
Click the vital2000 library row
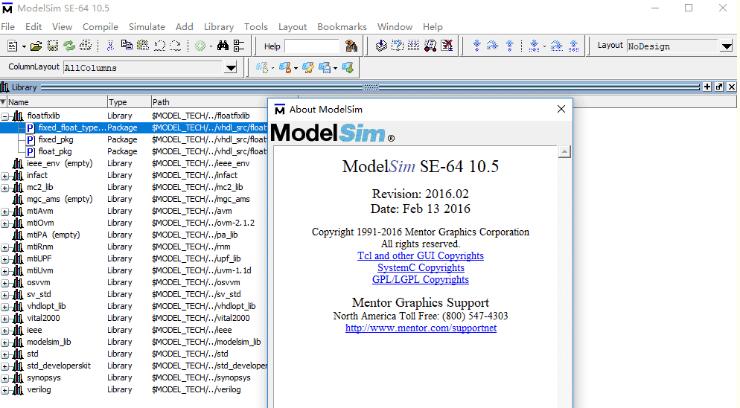pyautogui.click(x=134, y=318)
